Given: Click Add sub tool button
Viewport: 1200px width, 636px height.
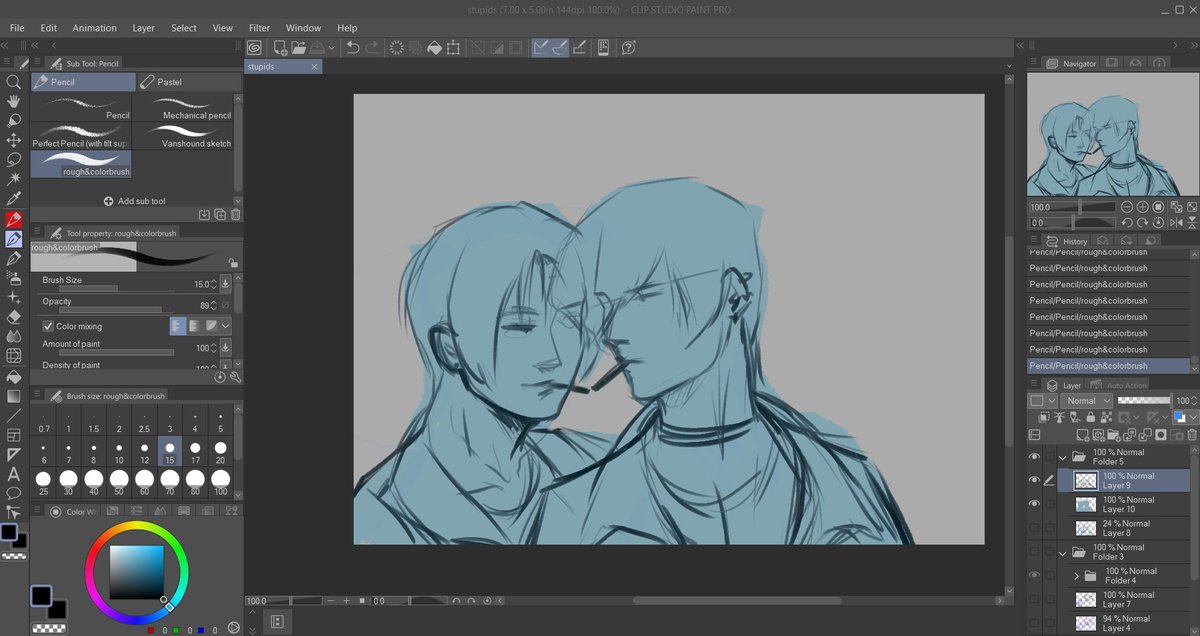Looking at the screenshot, I should click(x=134, y=201).
